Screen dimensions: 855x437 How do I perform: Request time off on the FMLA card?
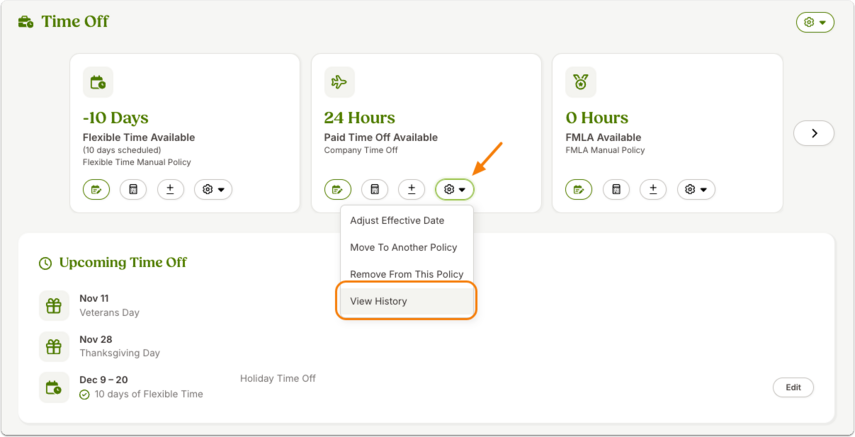click(579, 190)
